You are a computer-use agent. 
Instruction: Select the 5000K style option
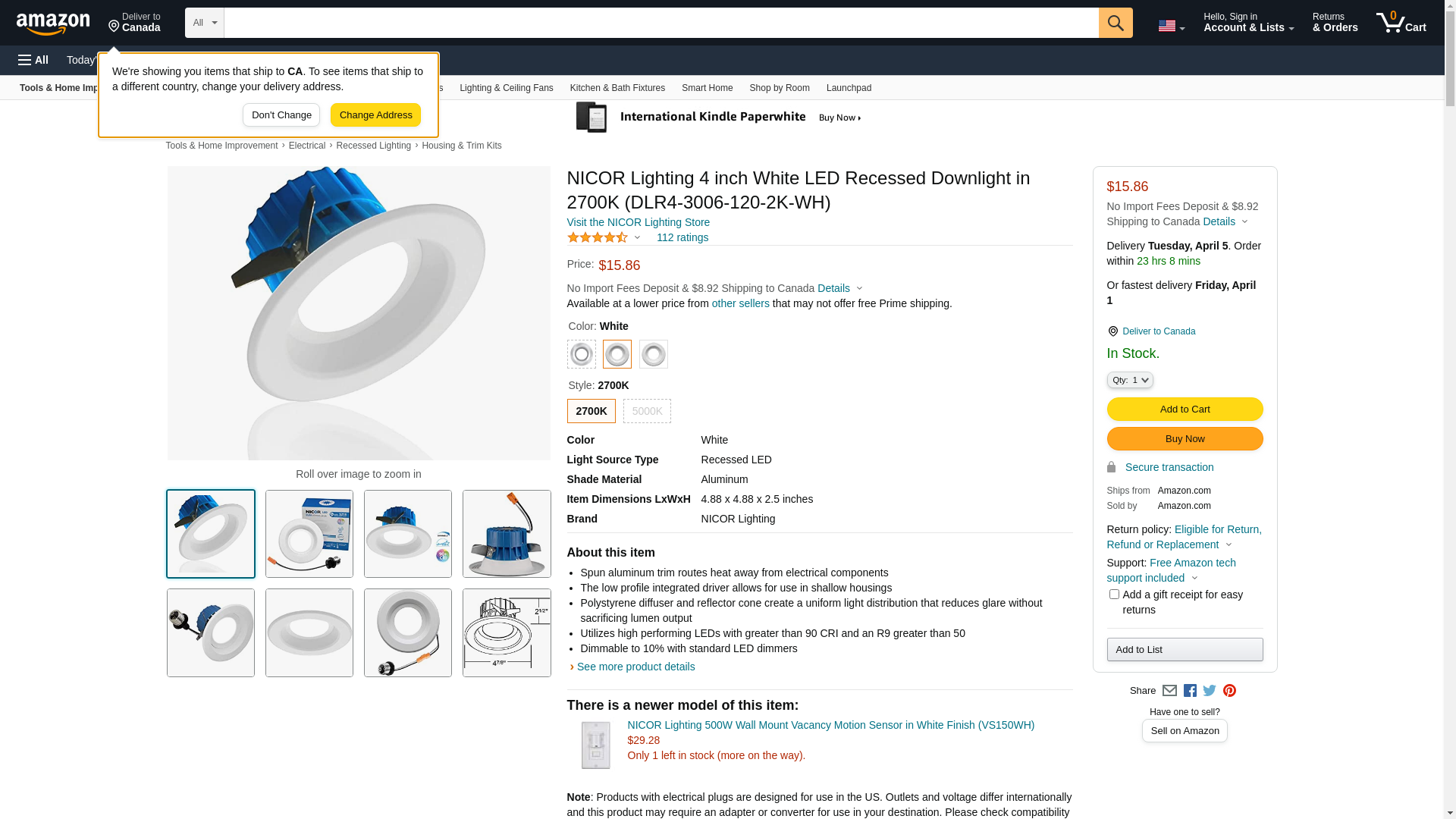click(647, 411)
